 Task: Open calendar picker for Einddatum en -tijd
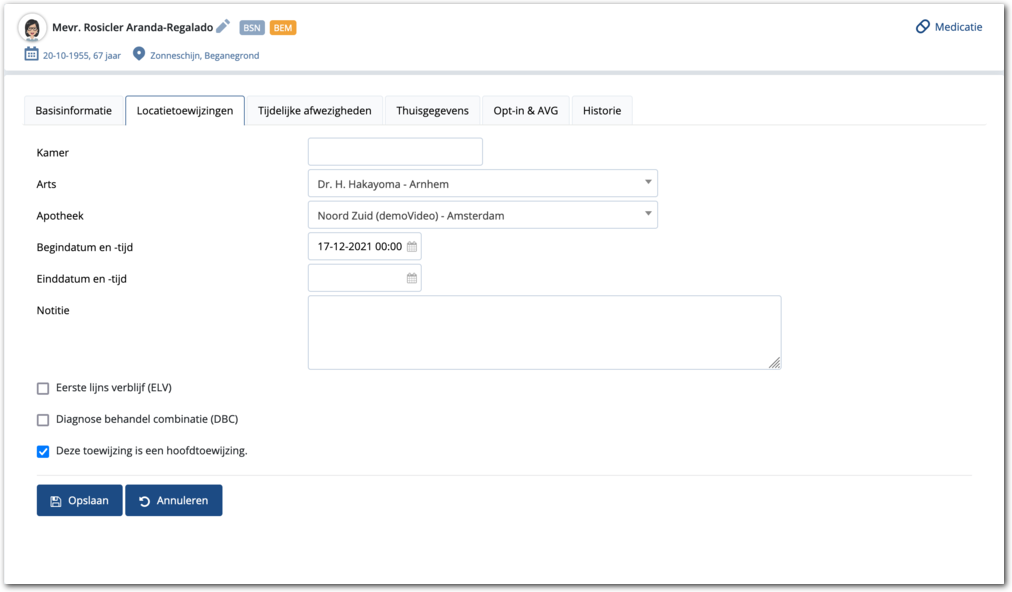[x=412, y=279]
